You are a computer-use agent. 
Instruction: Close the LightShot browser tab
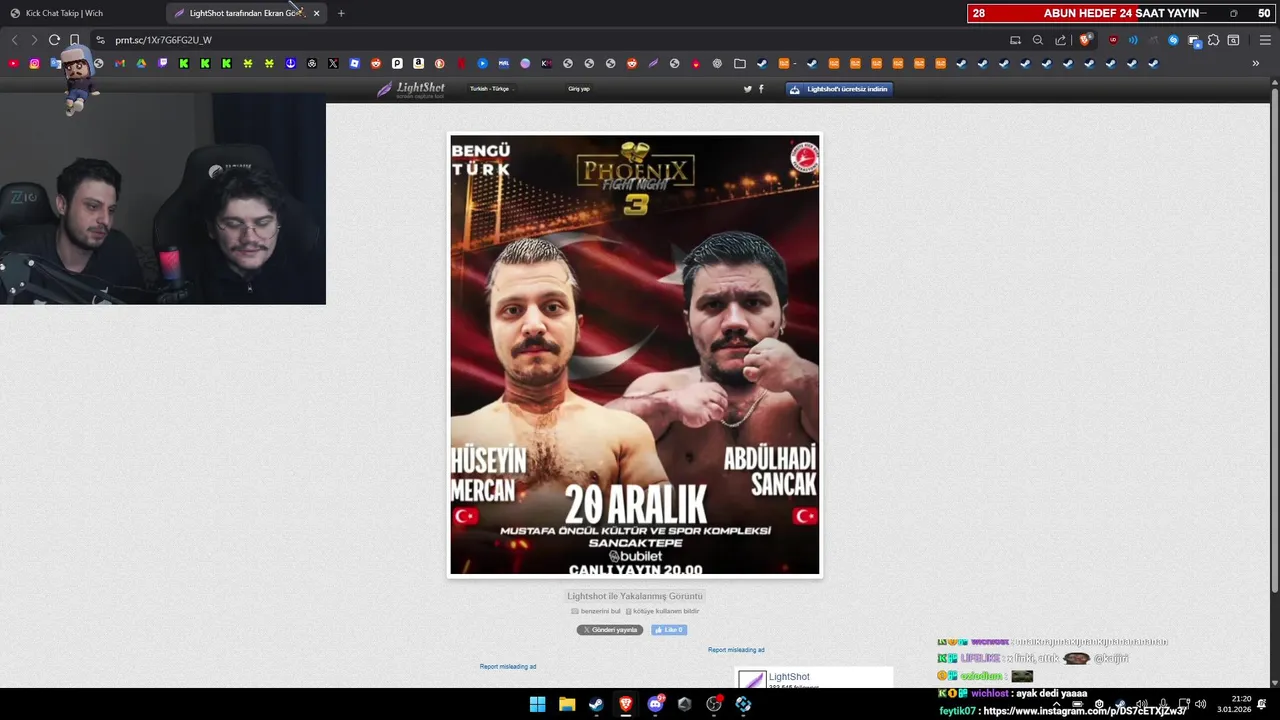coord(316,13)
